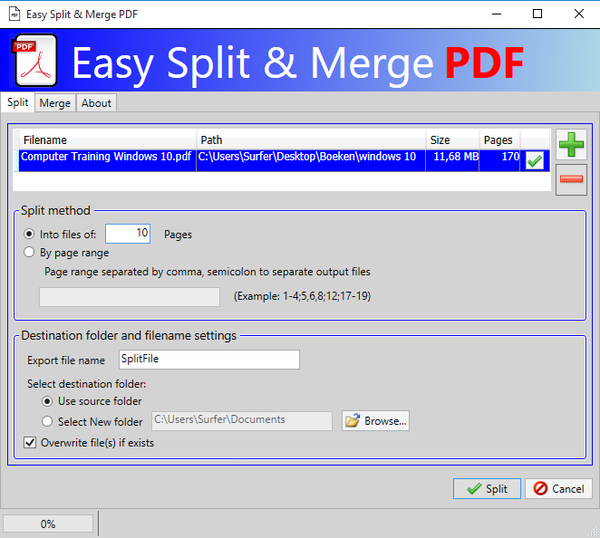Viewport: 600px width, 538px height.
Task: Open the About tab
Action: pyautogui.click(x=97, y=103)
